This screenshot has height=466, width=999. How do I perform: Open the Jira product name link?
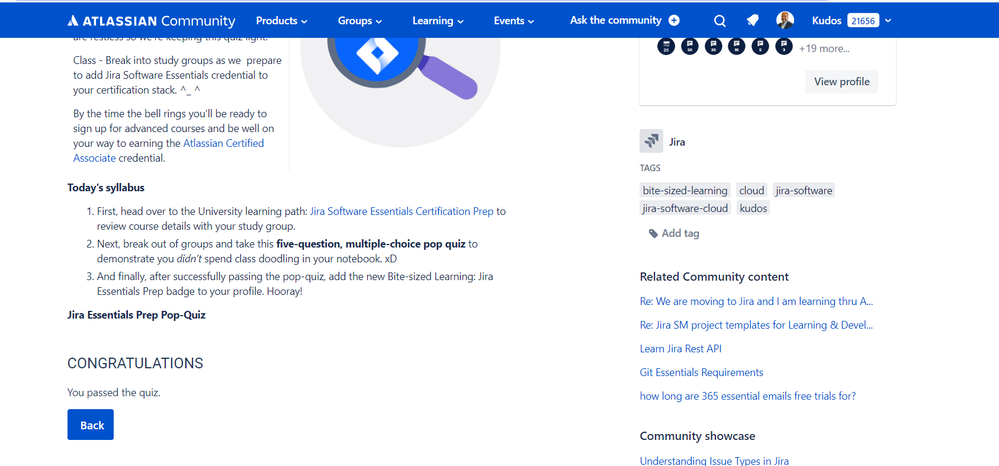(x=677, y=142)
